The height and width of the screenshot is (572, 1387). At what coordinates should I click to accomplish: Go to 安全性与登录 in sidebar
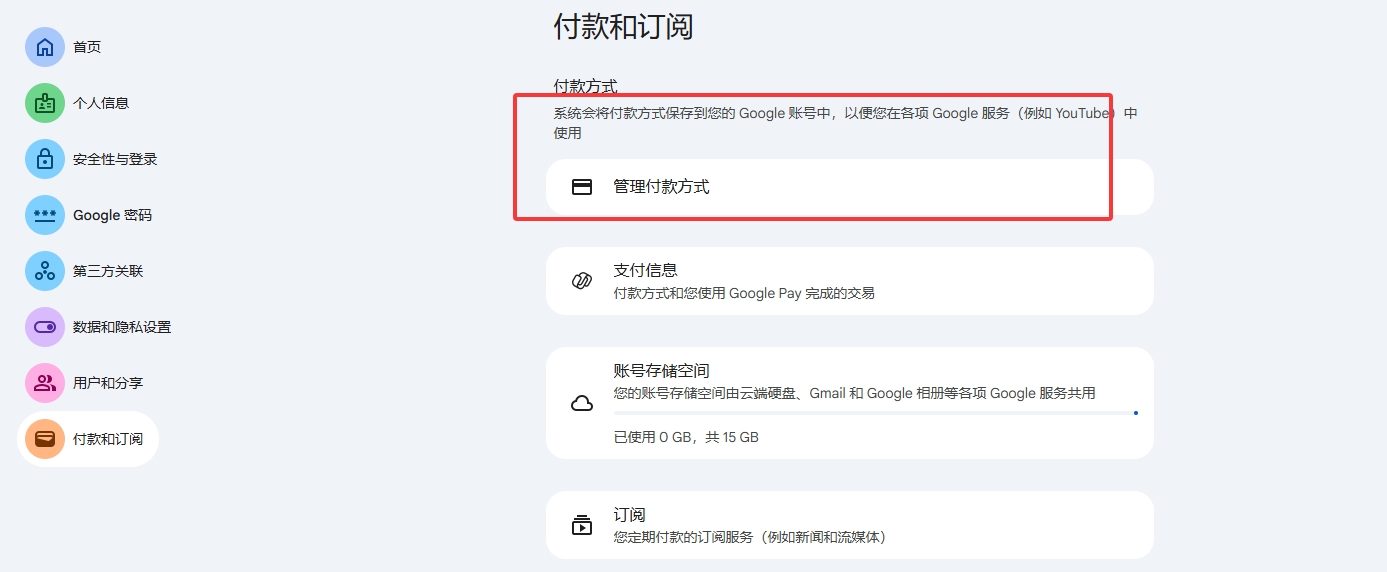pos(115,159)
